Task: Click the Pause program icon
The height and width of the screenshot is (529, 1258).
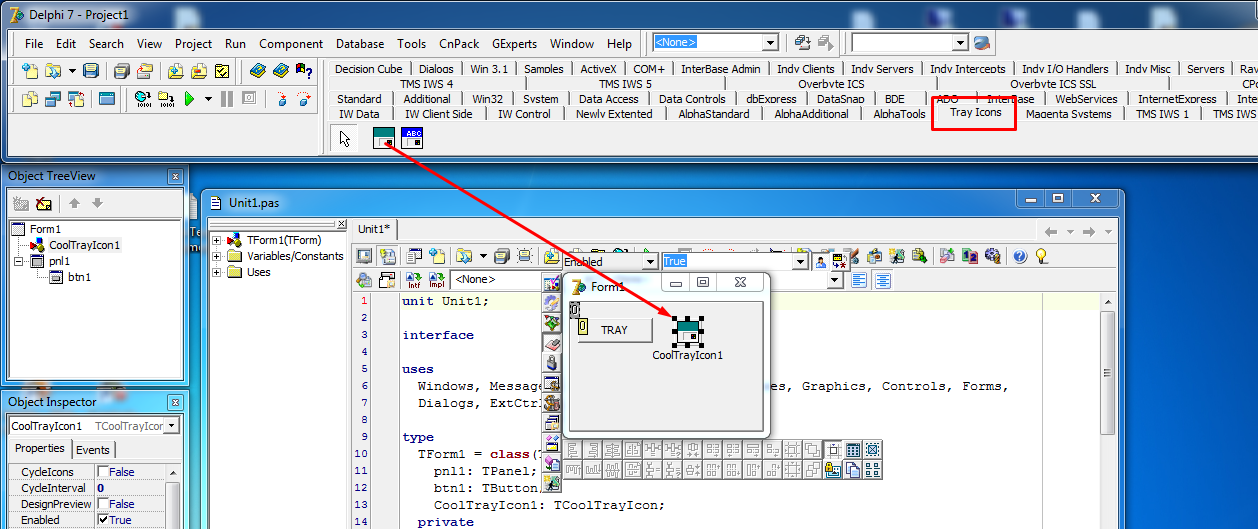Action: pos(227,99)
